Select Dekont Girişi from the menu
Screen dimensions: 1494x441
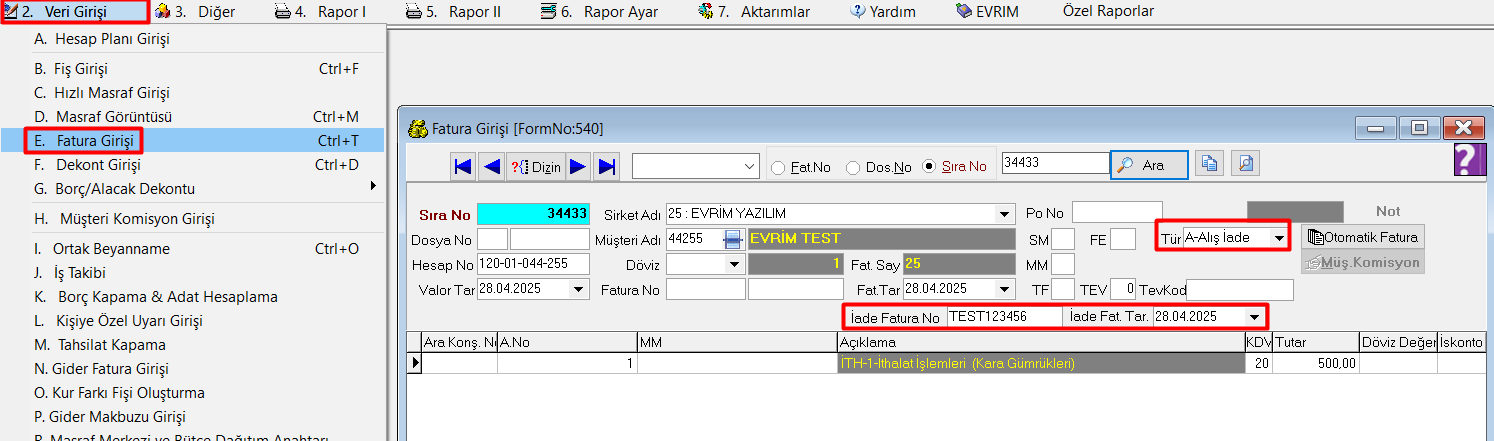point(98,165)
